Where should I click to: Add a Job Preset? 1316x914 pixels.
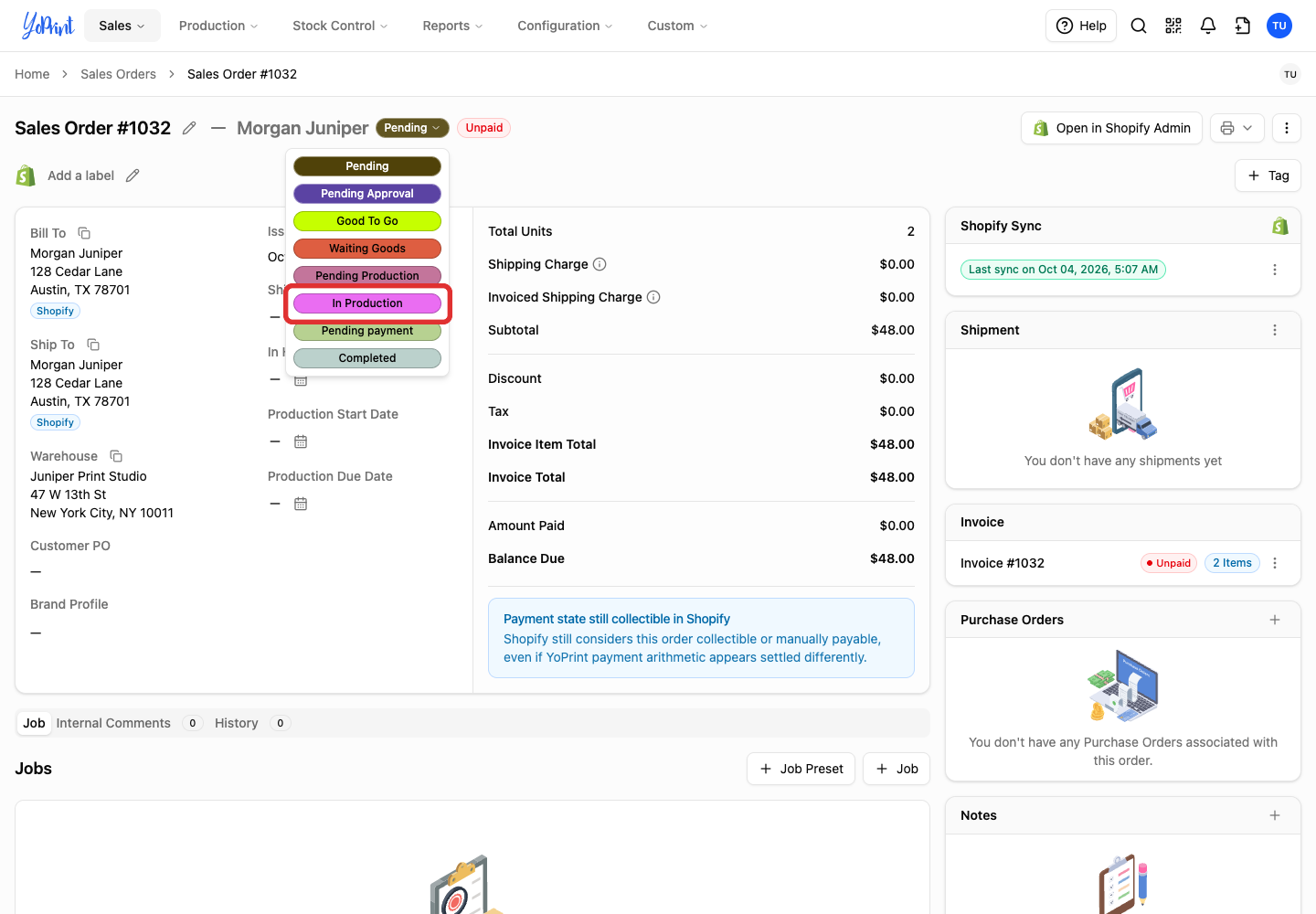pos(801,769)
